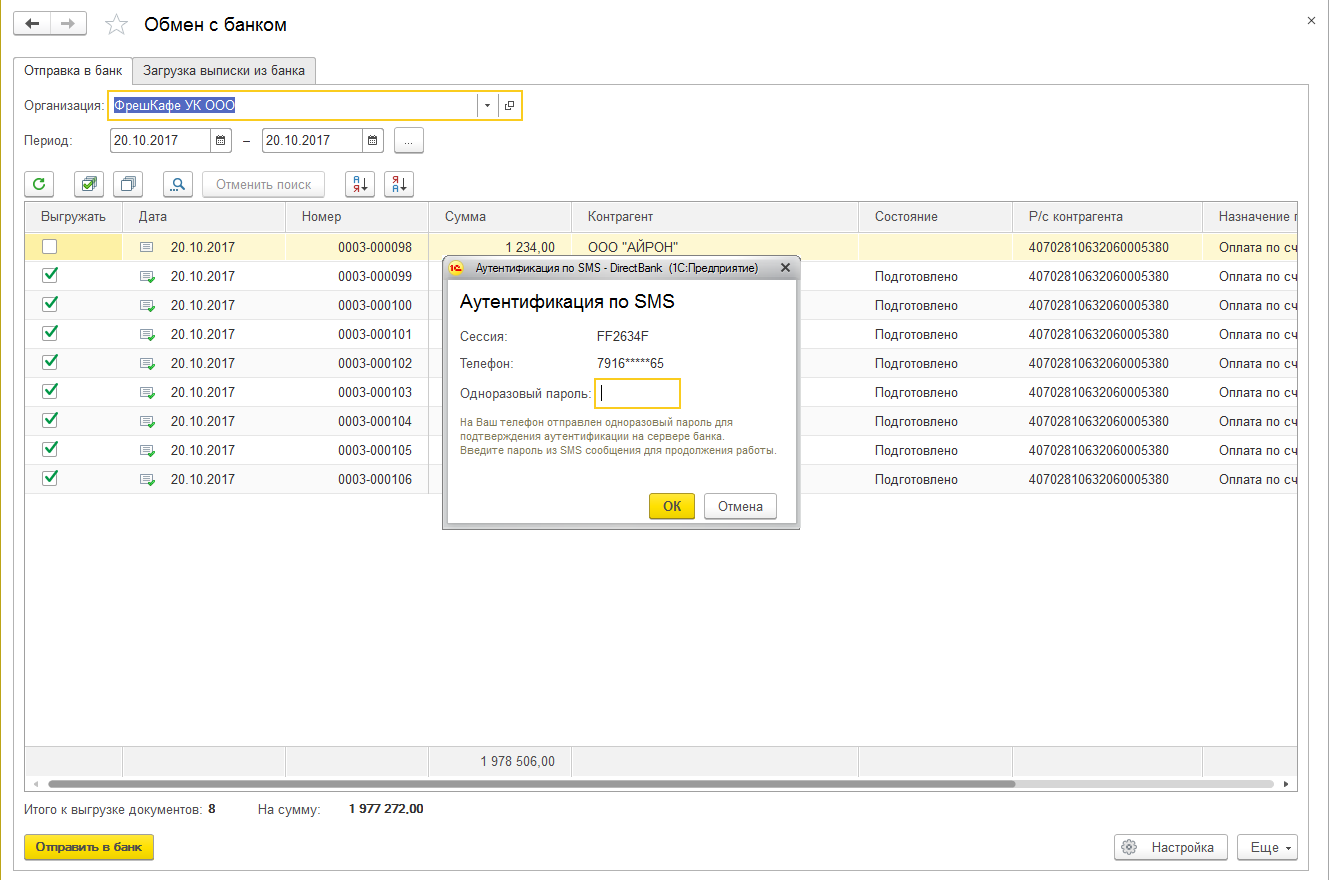This screenshot has width=1329, height=880.
Task: Click document icon in row 0003-000102
Action: [x=147, y=363]
